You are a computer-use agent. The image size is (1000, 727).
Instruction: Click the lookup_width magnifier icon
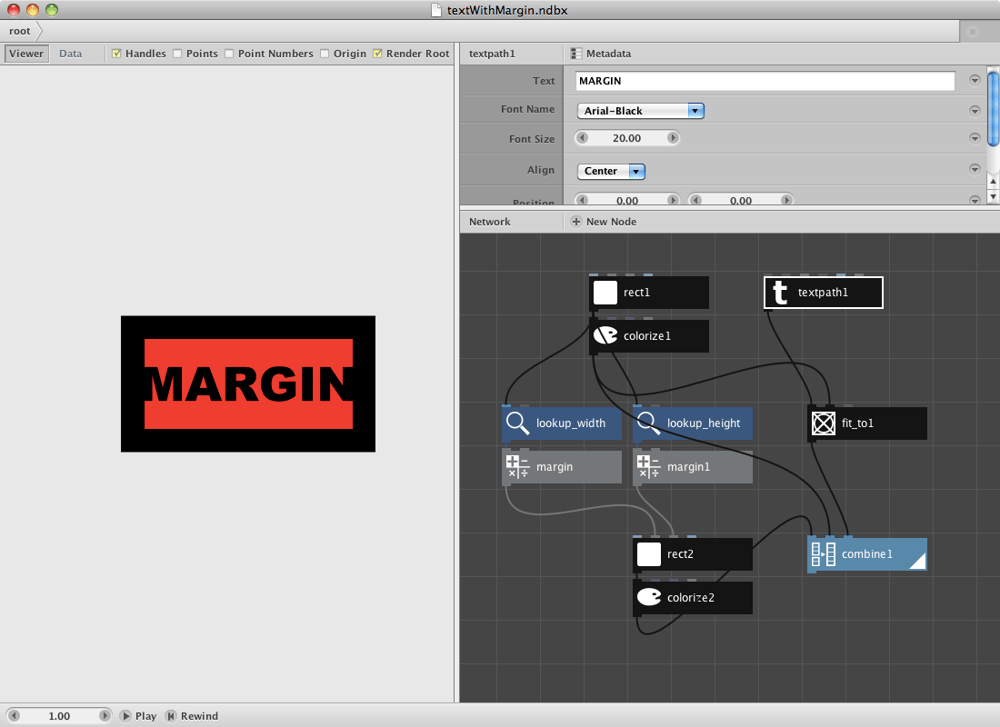pyautogui.click(x=517, y=423)
